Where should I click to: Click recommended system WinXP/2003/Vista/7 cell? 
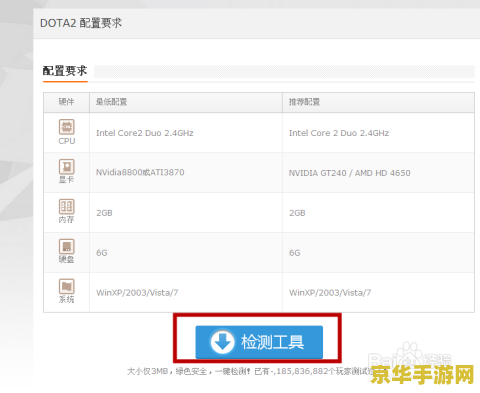(x=378, y=293)
